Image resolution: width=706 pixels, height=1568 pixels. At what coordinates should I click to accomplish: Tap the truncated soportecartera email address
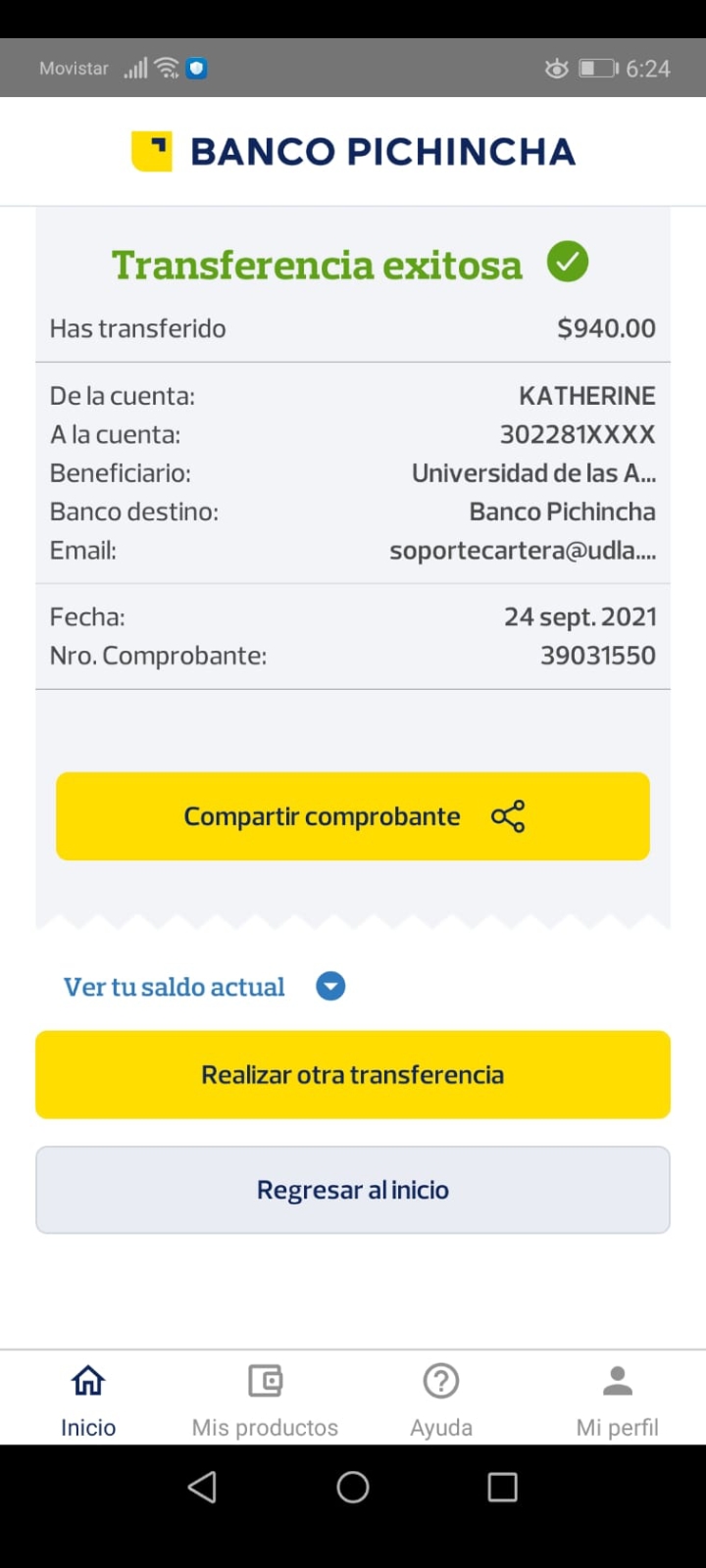[523, 551]
